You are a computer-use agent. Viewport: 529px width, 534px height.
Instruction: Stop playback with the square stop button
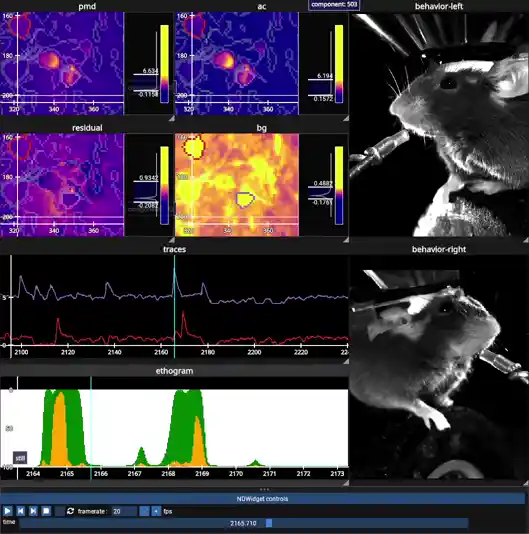[46, 511]
